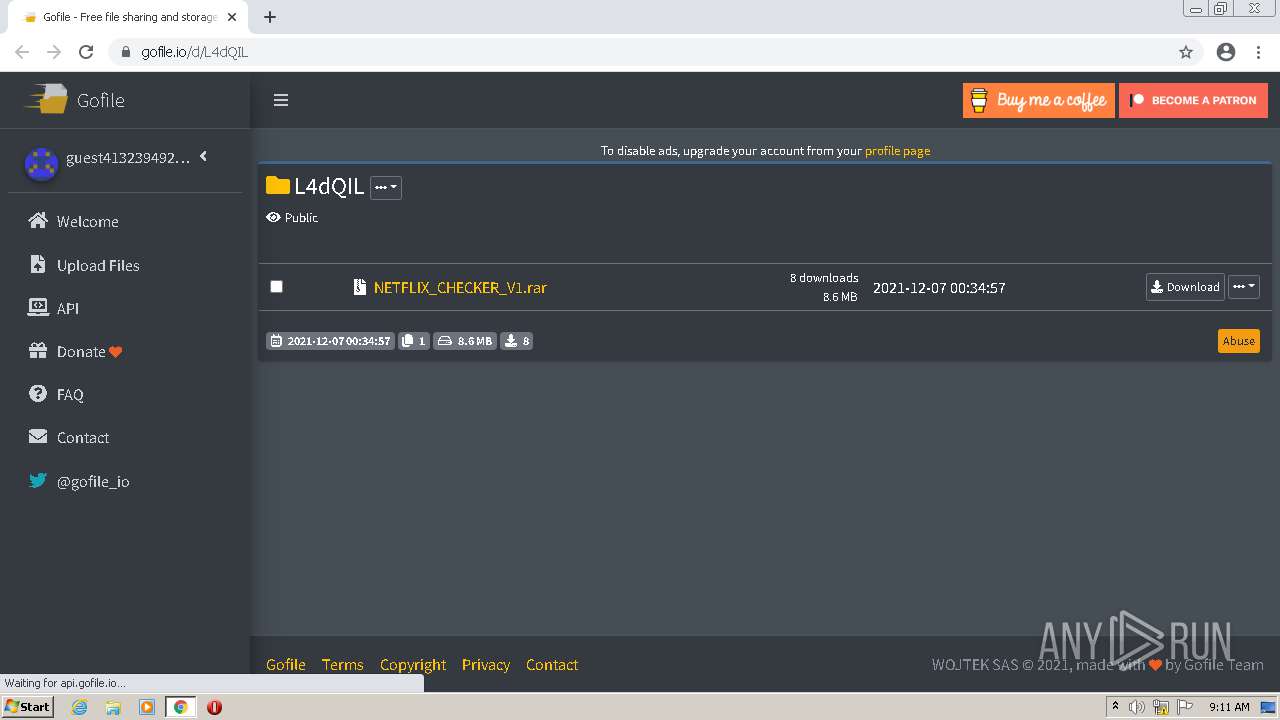Collapse the guest account chevron
Screen dimensions: 1280x720
203,156
